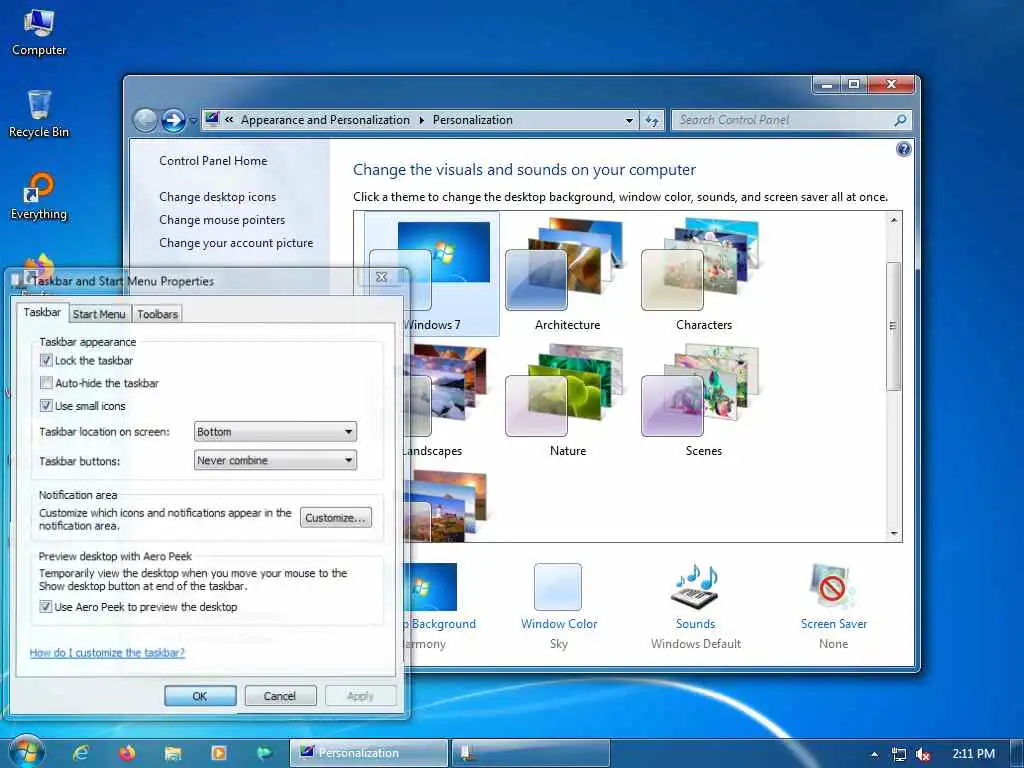1024x768 pixels.
Task: Click the search magnifier in Control Panel
Action: click(900, 120)
